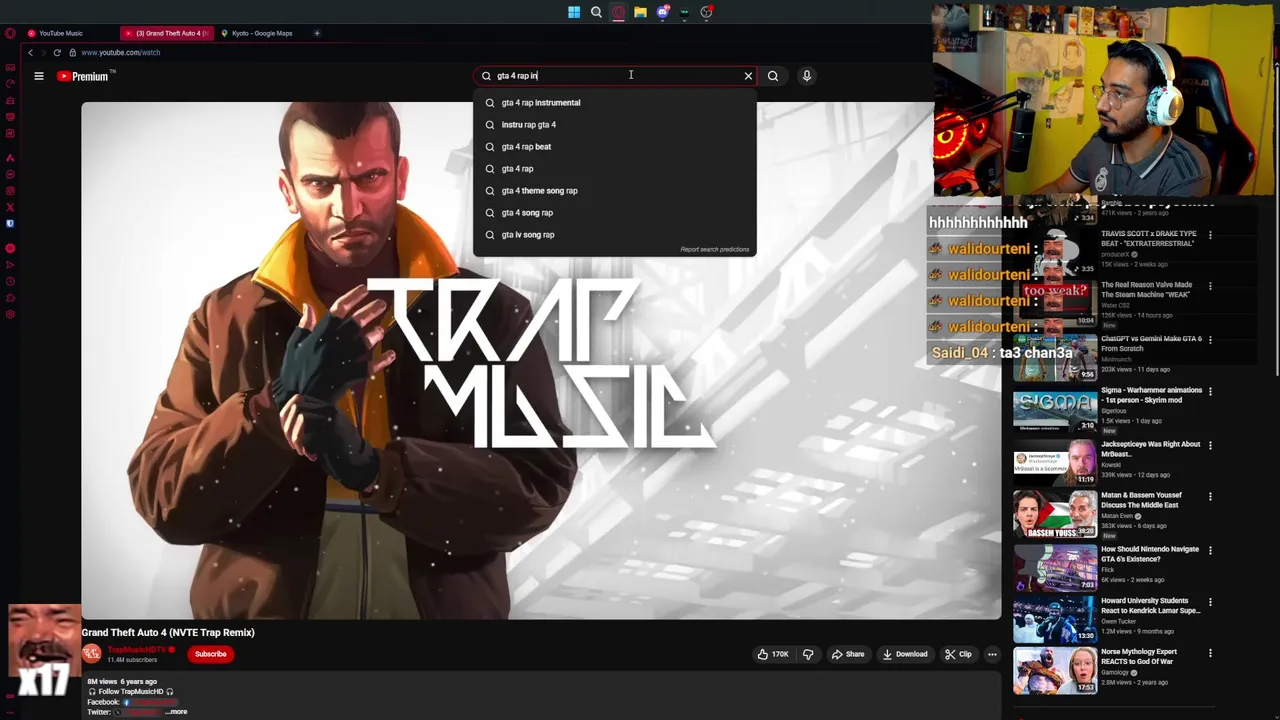Open the Opera menu logo at top-left
The image size is (1280, 720).
pyautogui.click(x=10, y=33)
